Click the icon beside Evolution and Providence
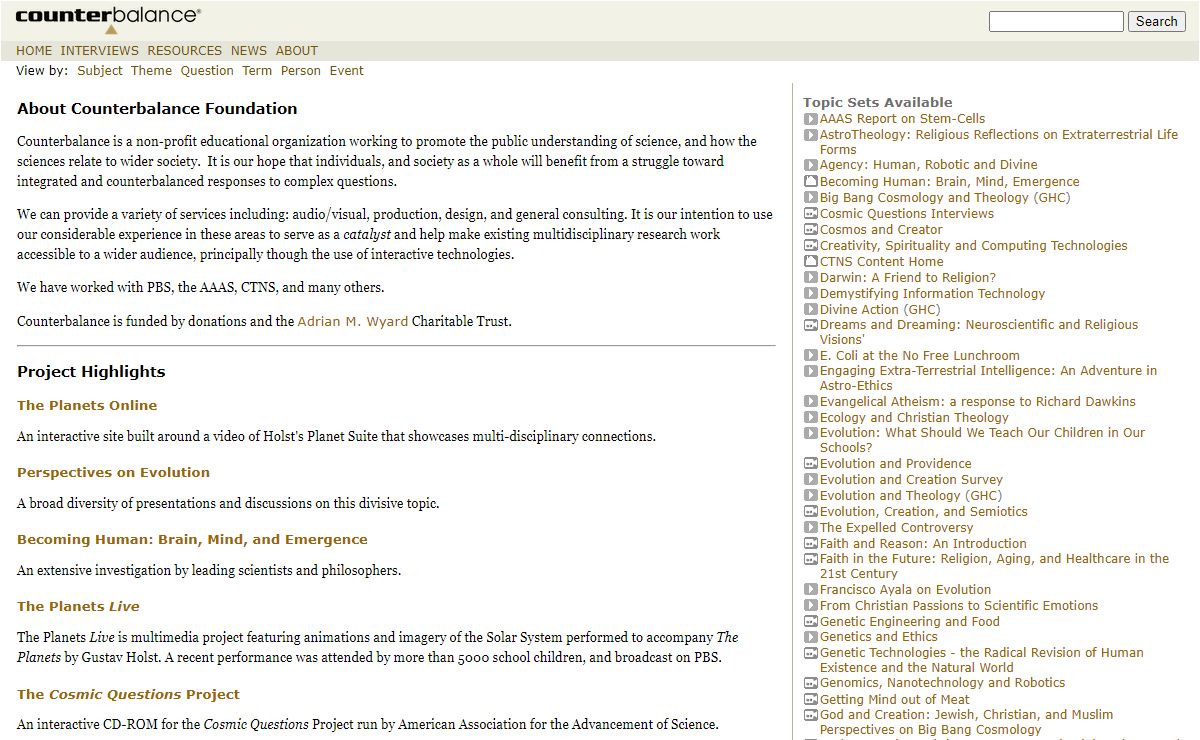This screenshot has height=740, width=1200. coord(811,464)
